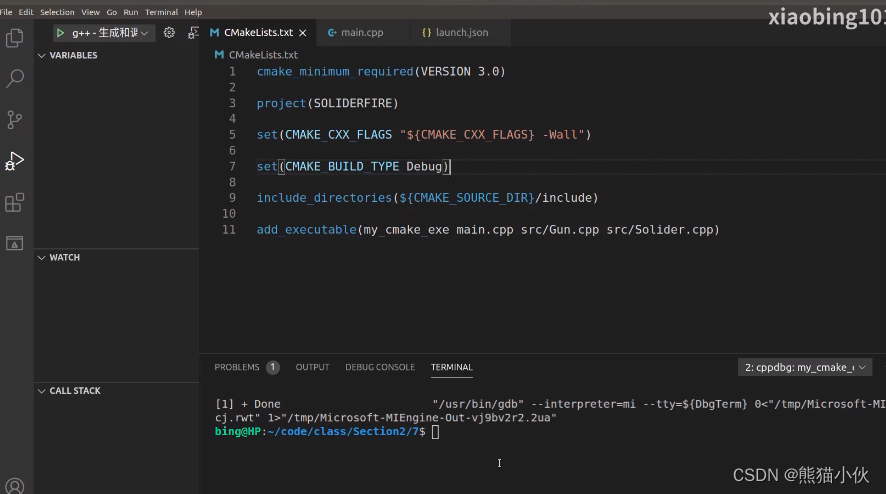The width and height of the screenshot is (886, 494).
Task: Click the problems count badge 1
Action: coord(272,367)
